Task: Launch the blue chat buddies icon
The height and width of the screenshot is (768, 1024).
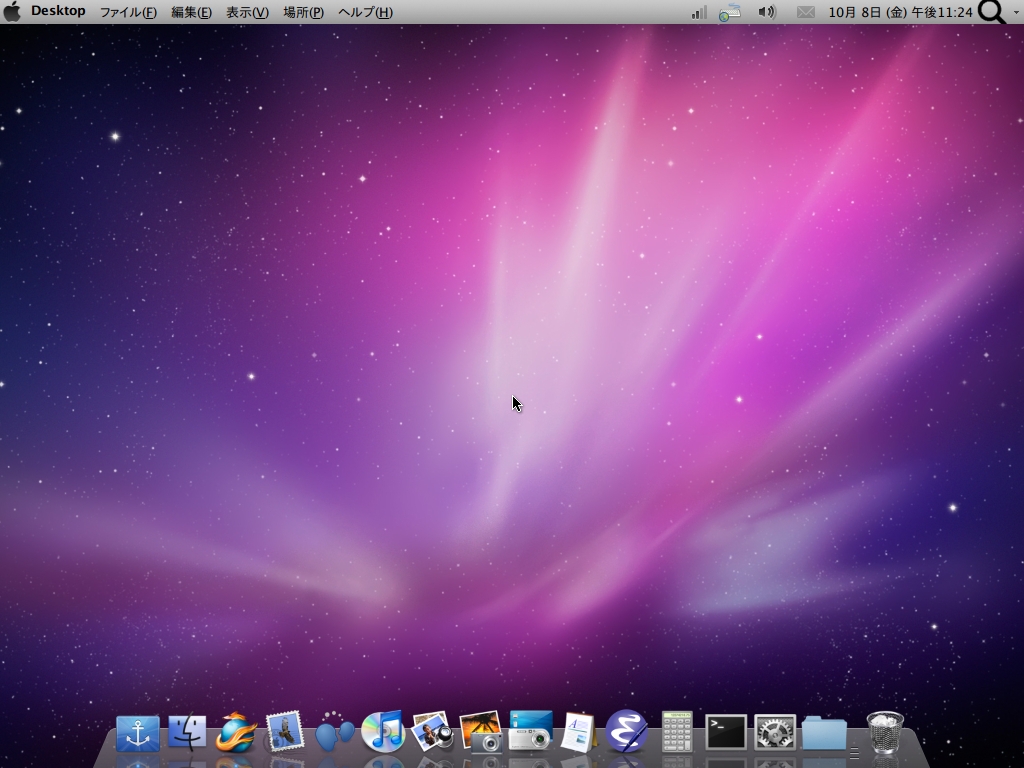Action: (334, 732)
